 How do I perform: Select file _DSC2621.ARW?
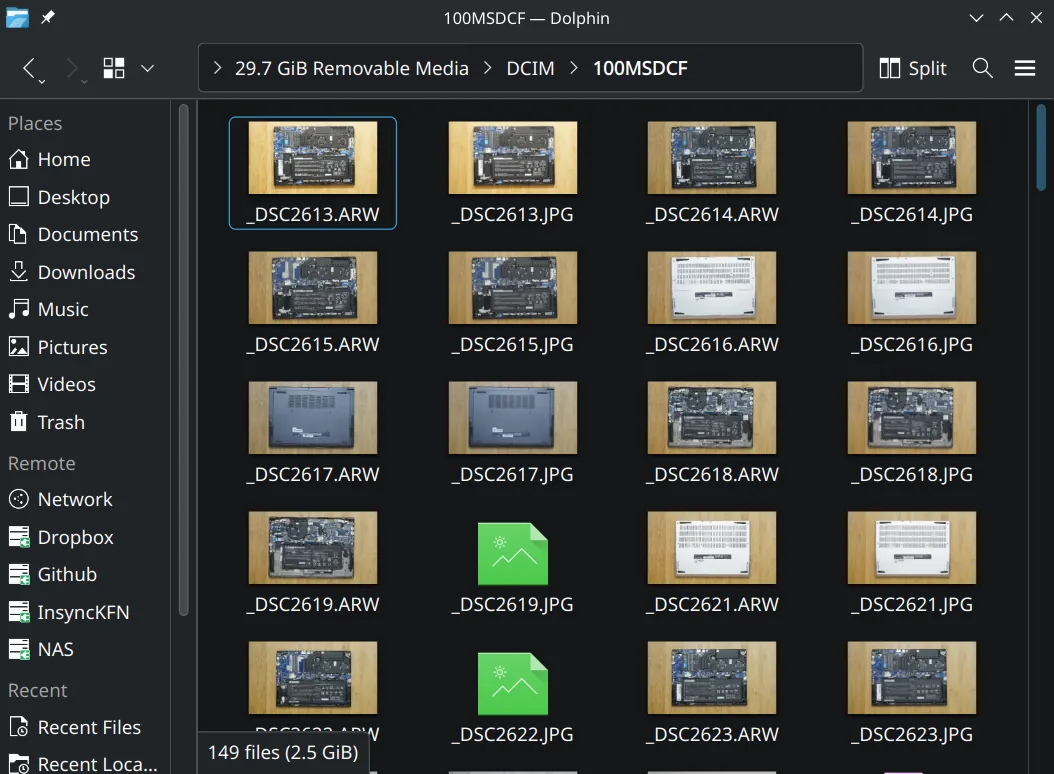712,562
